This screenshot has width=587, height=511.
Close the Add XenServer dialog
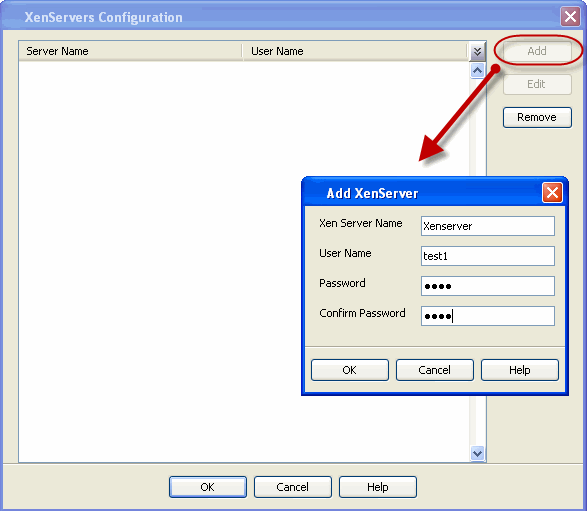(x=553, y=193)
